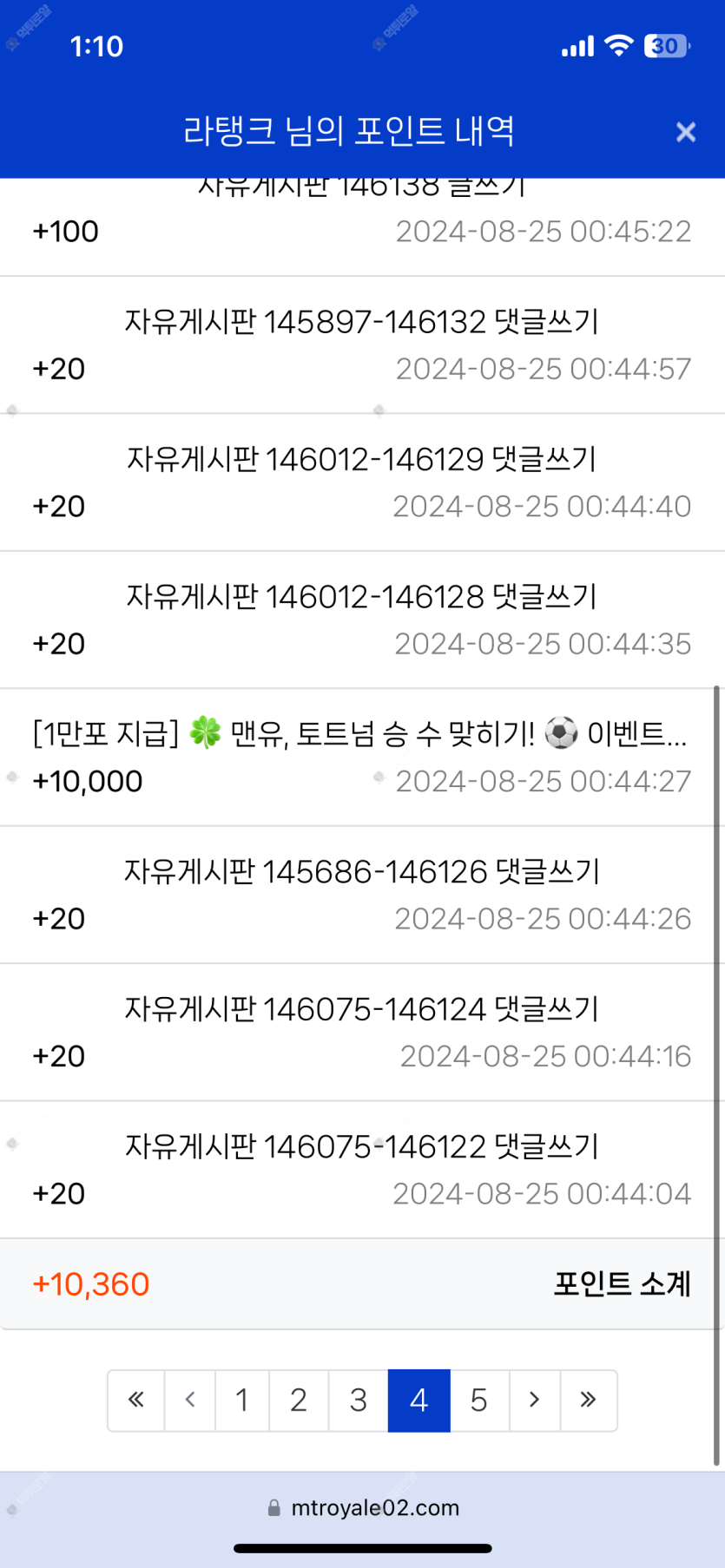Open 자유게시판 146012-146128 댓글쓰기 entry

[361, 597]
